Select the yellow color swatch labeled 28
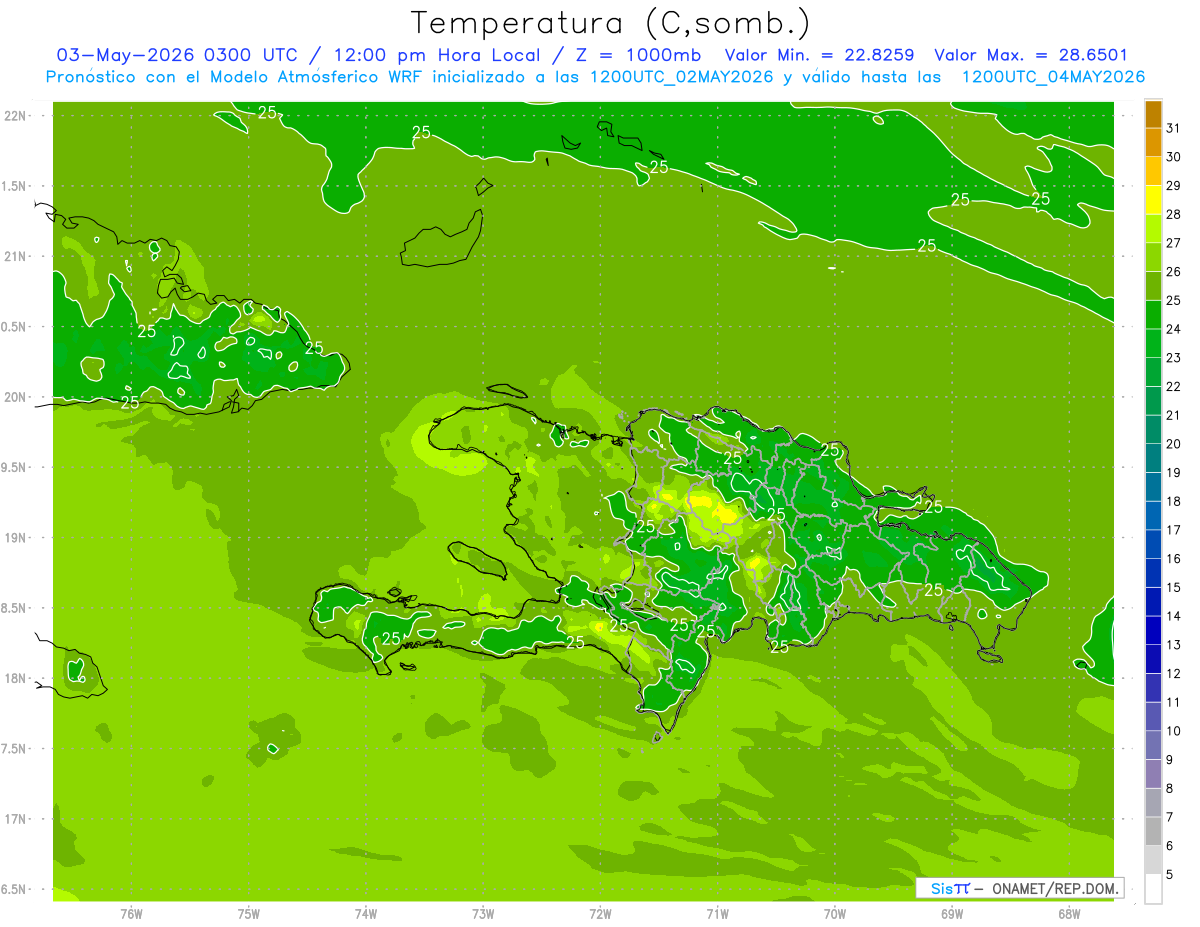This screenshot has width=1200, height=927. pyautogui.click(x=1153, y=200)
